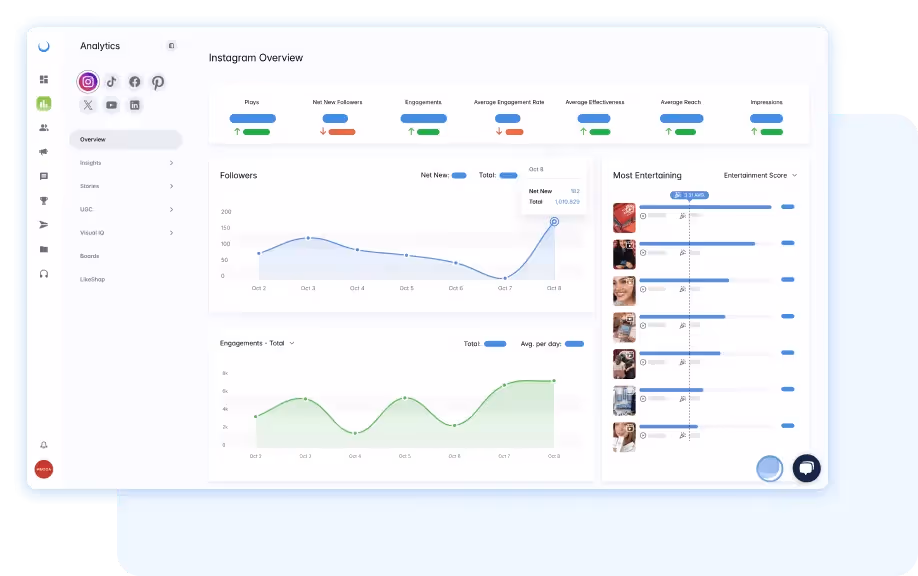Select the Net New Followers metric card
The height and width of the screenshot is (576, 918).
(337, 115)
